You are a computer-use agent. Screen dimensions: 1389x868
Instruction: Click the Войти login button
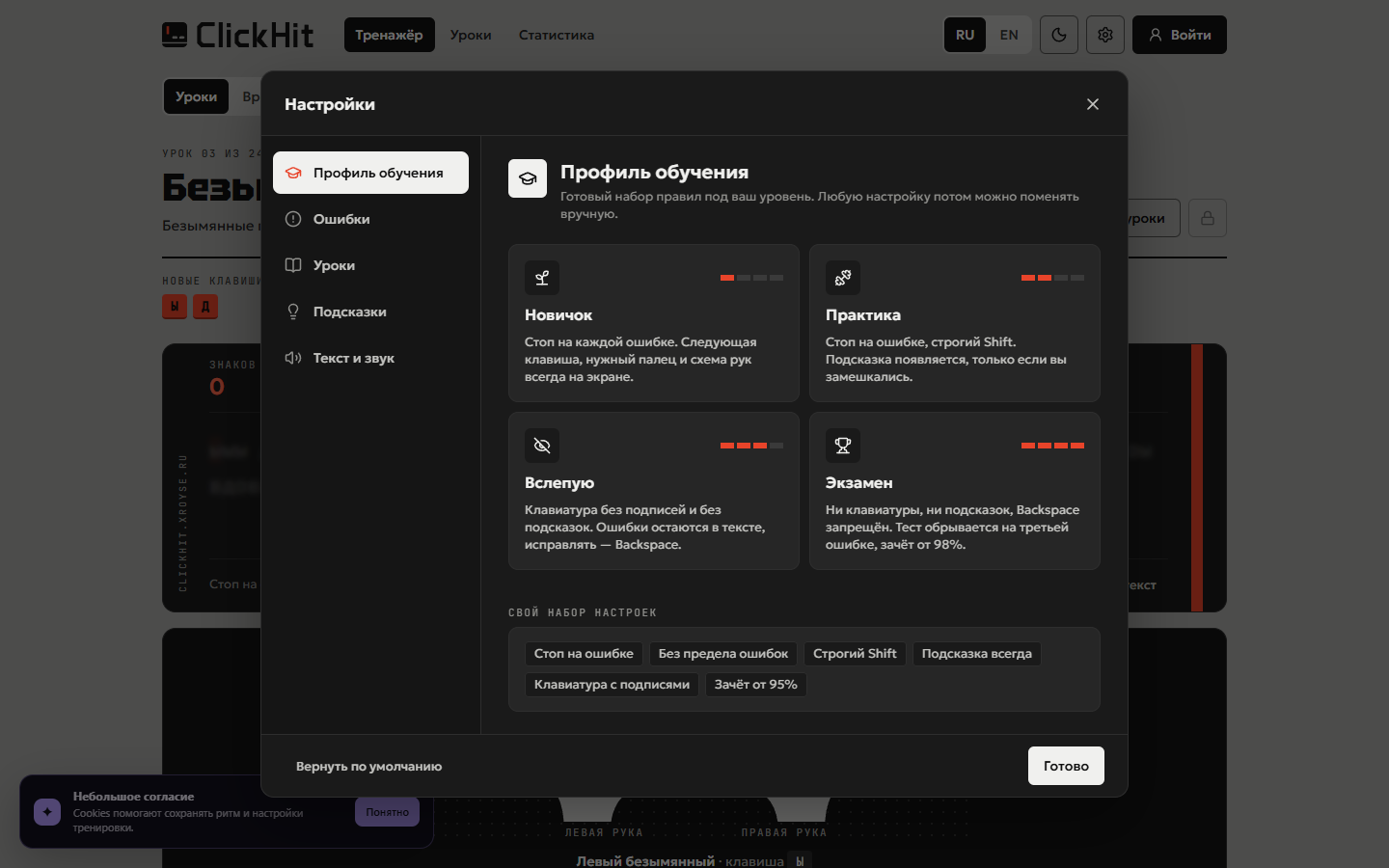coord(1180,35)
